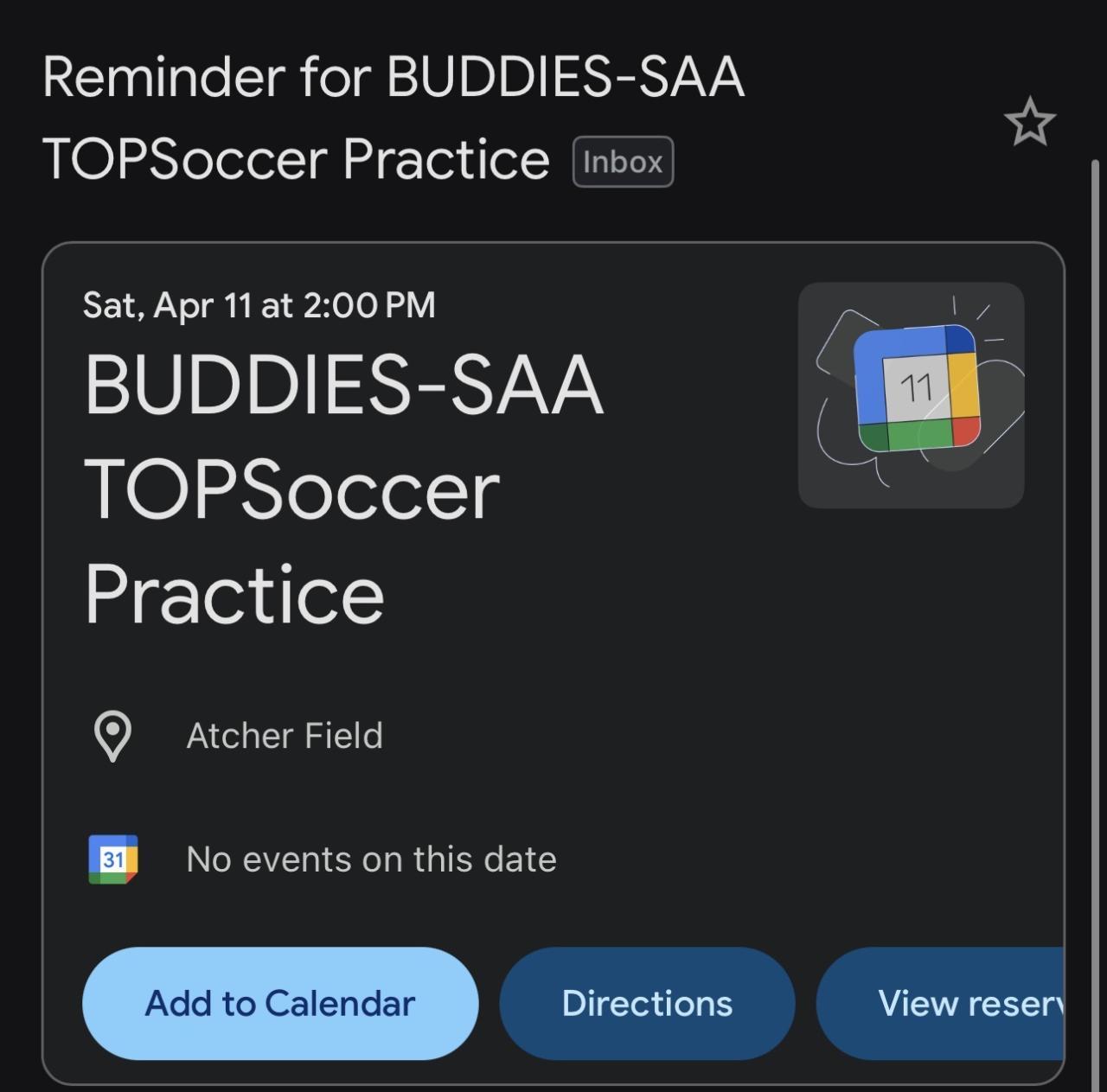Star this reminder email
The image size is (1107, 1092).
(1030, 122)
